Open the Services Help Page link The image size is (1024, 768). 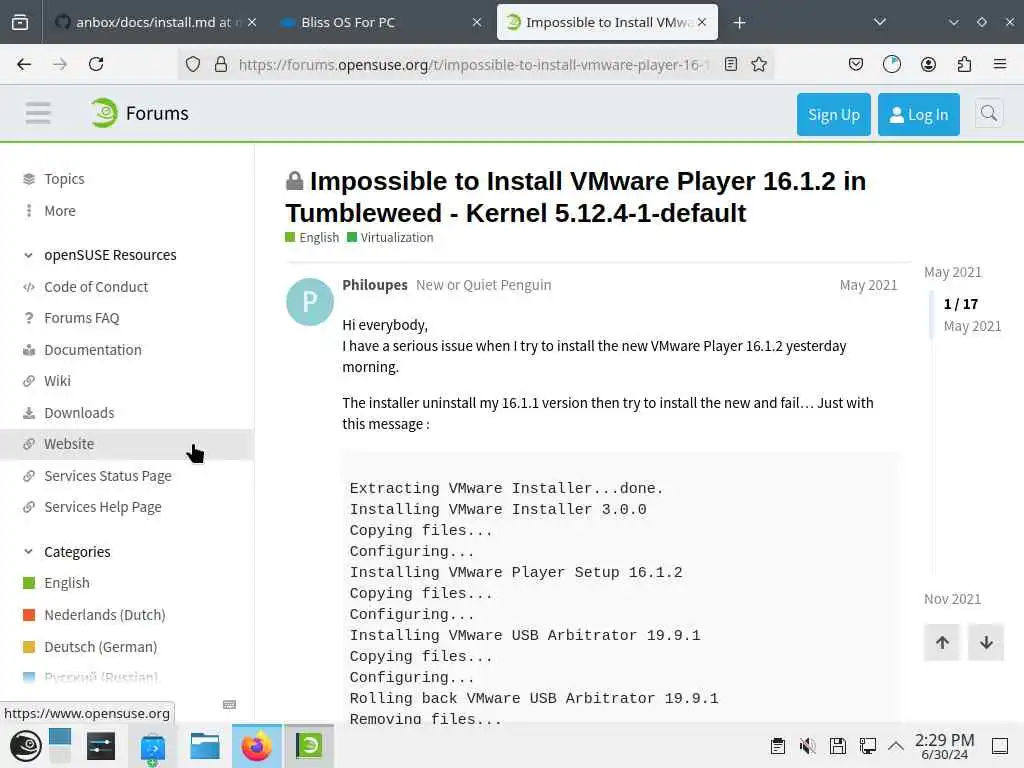(x=103, y=507)
